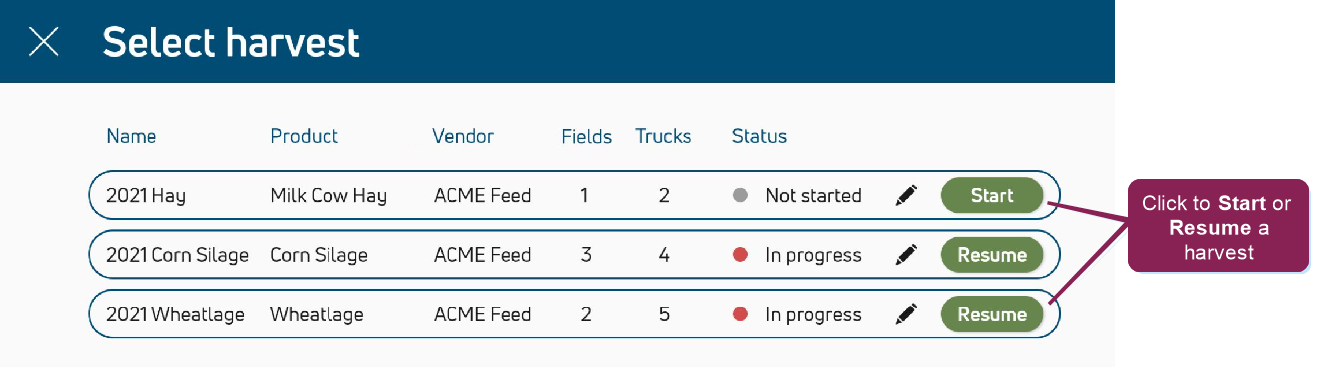Viewport: 1326px width, 367px height.
Task: Edit the 2021 Hay harvest pencil icon
Action: pyautogui.click(x=906, y=196)
